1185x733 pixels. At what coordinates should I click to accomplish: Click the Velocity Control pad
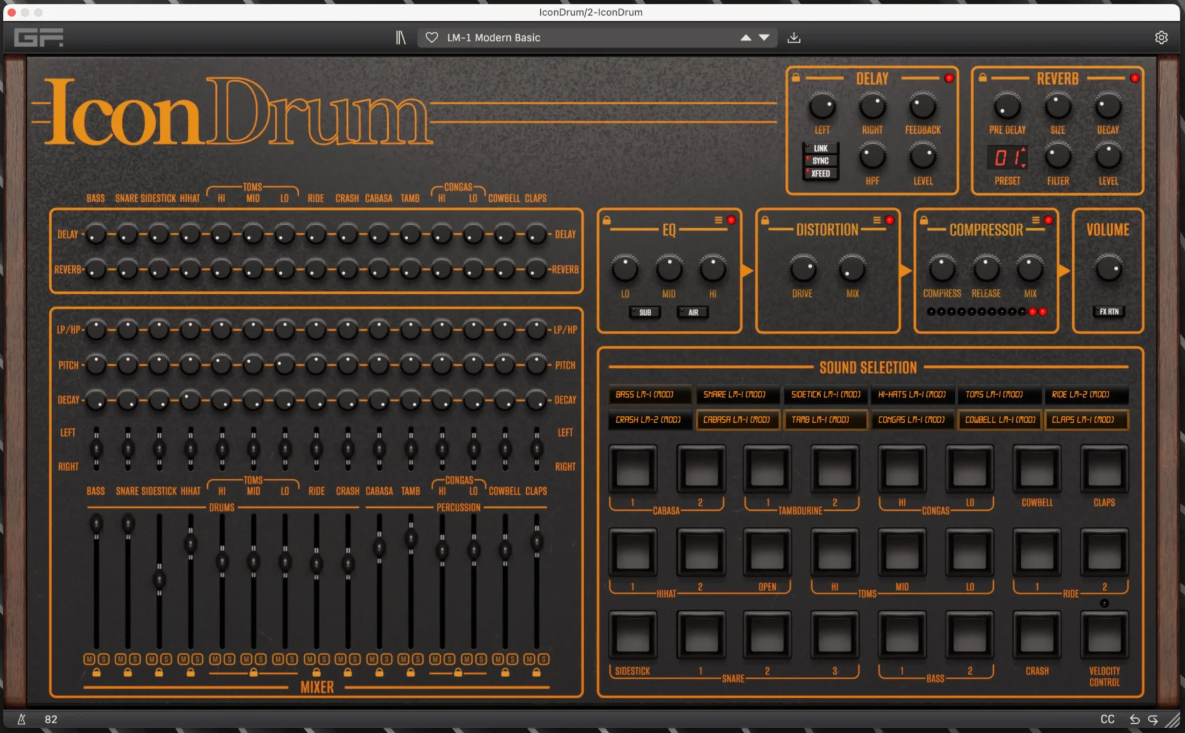[x=1103, y=636]
